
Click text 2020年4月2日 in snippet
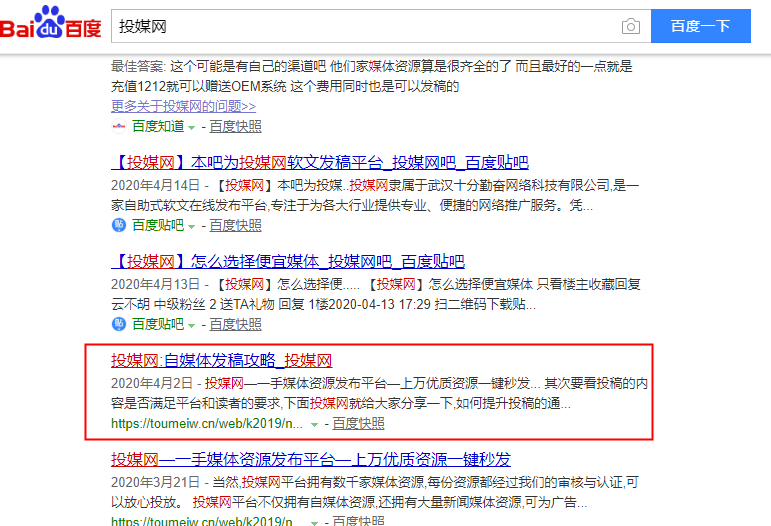[x=152, y=383]
